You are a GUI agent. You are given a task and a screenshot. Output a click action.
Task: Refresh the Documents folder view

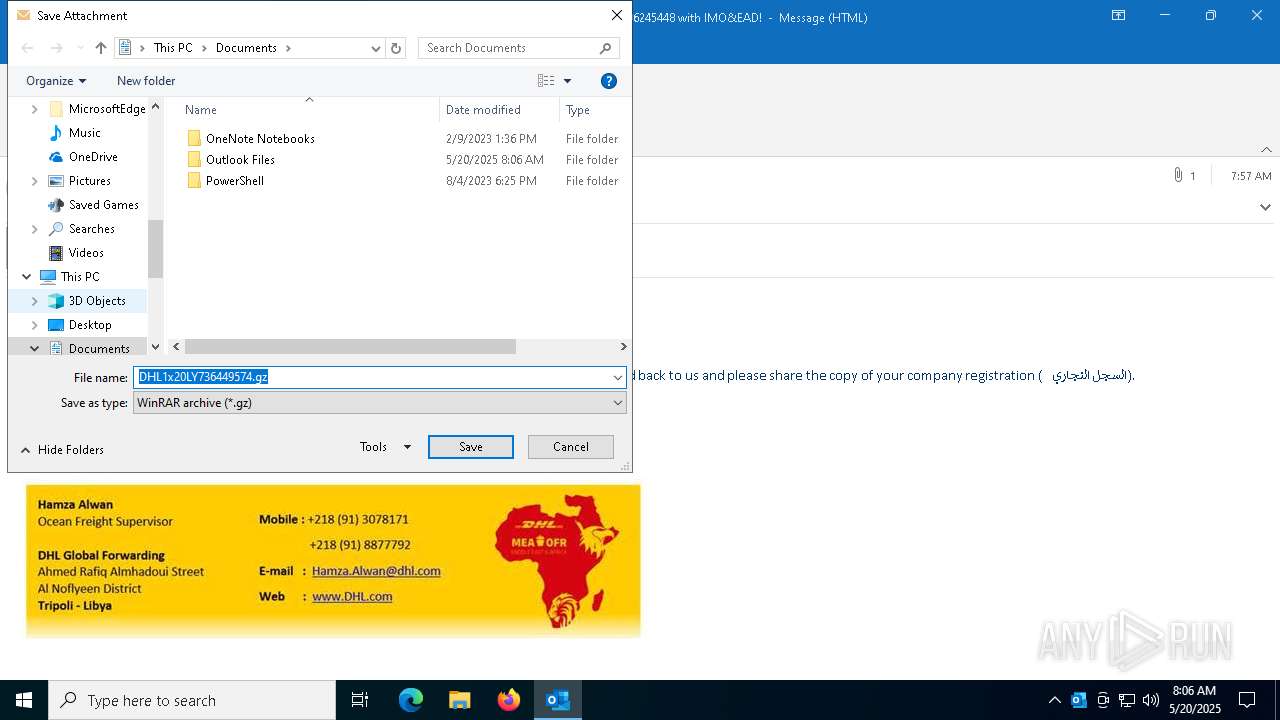[x=396, y=48]
